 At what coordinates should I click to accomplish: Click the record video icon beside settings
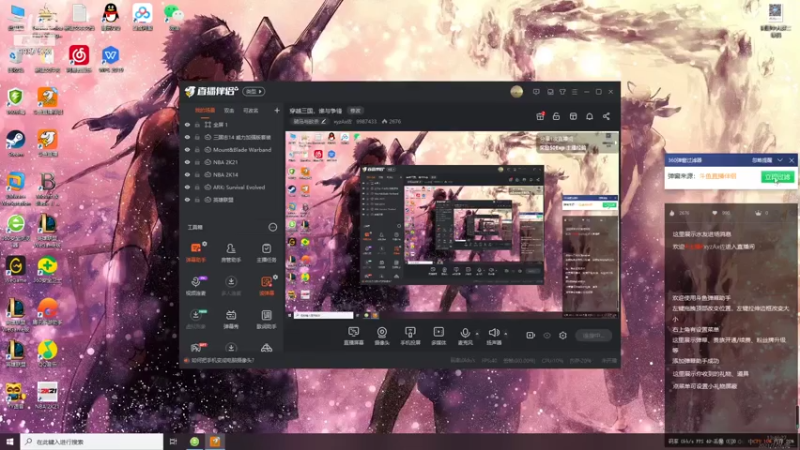(x=530, y=335)
